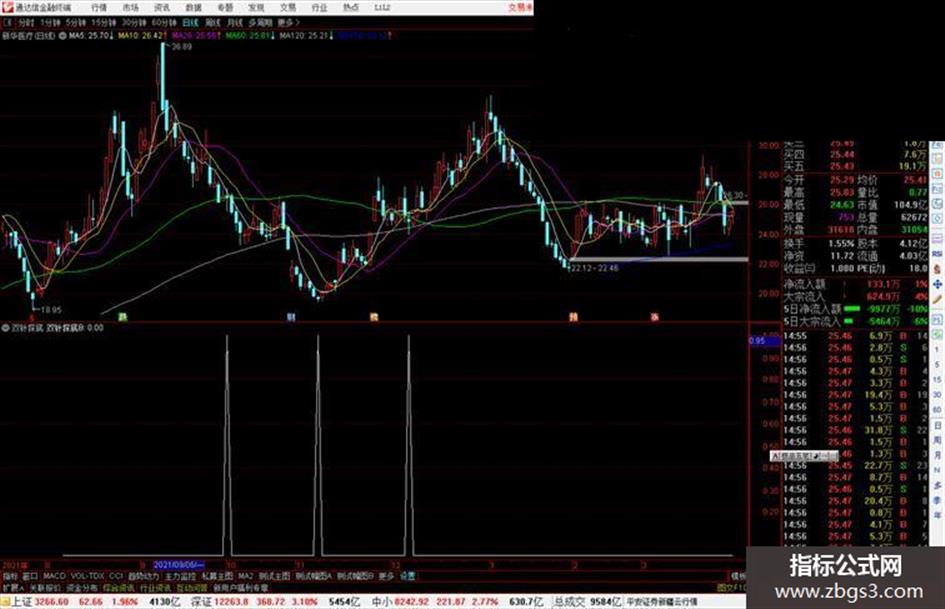Select the blue four-way move arrows icon

(x=937, y=284)
